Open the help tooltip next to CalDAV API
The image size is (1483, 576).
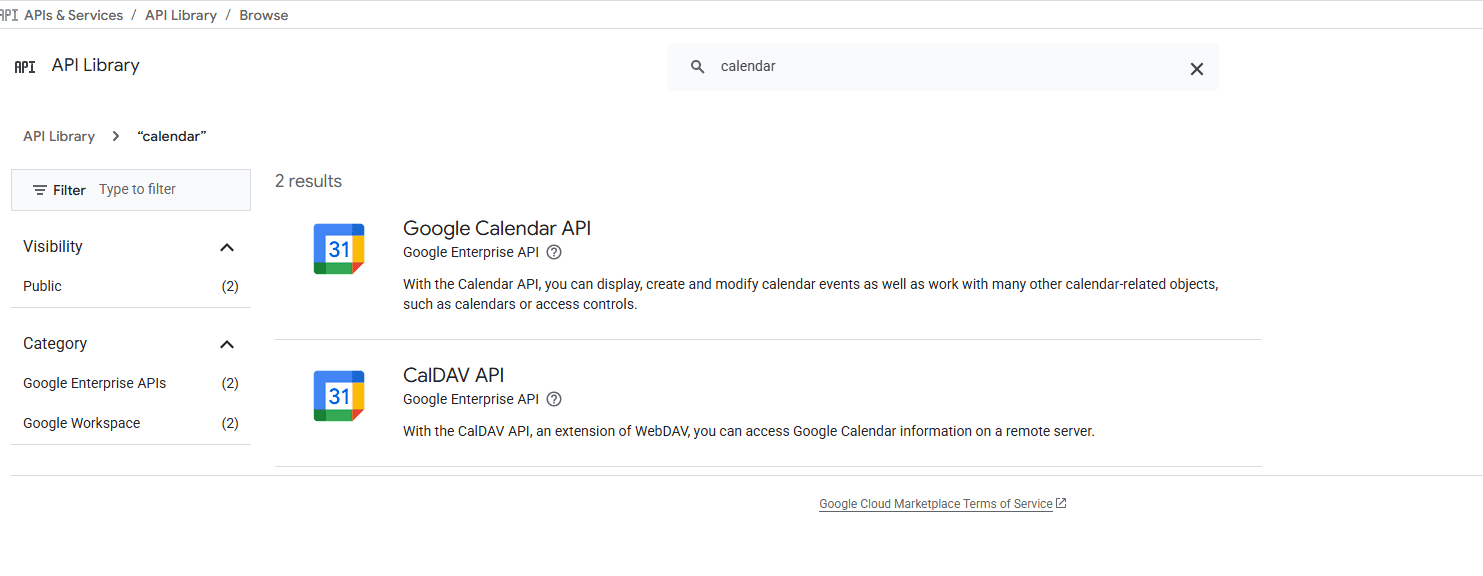pyautogui.click(x=554, y=399)
